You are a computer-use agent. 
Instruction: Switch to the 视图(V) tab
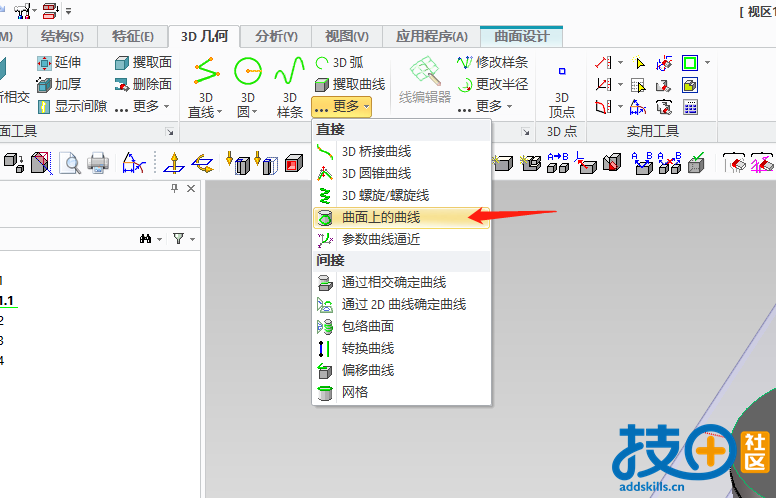(x=347, y=37)
